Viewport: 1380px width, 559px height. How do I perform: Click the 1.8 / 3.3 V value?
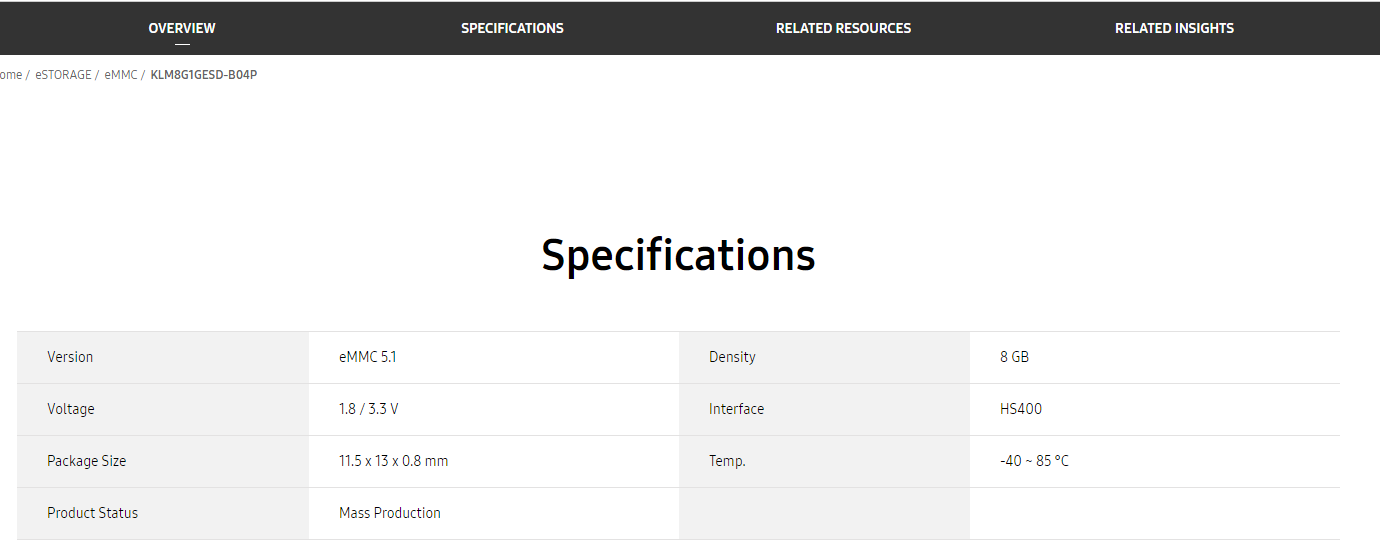pos(369,409)
